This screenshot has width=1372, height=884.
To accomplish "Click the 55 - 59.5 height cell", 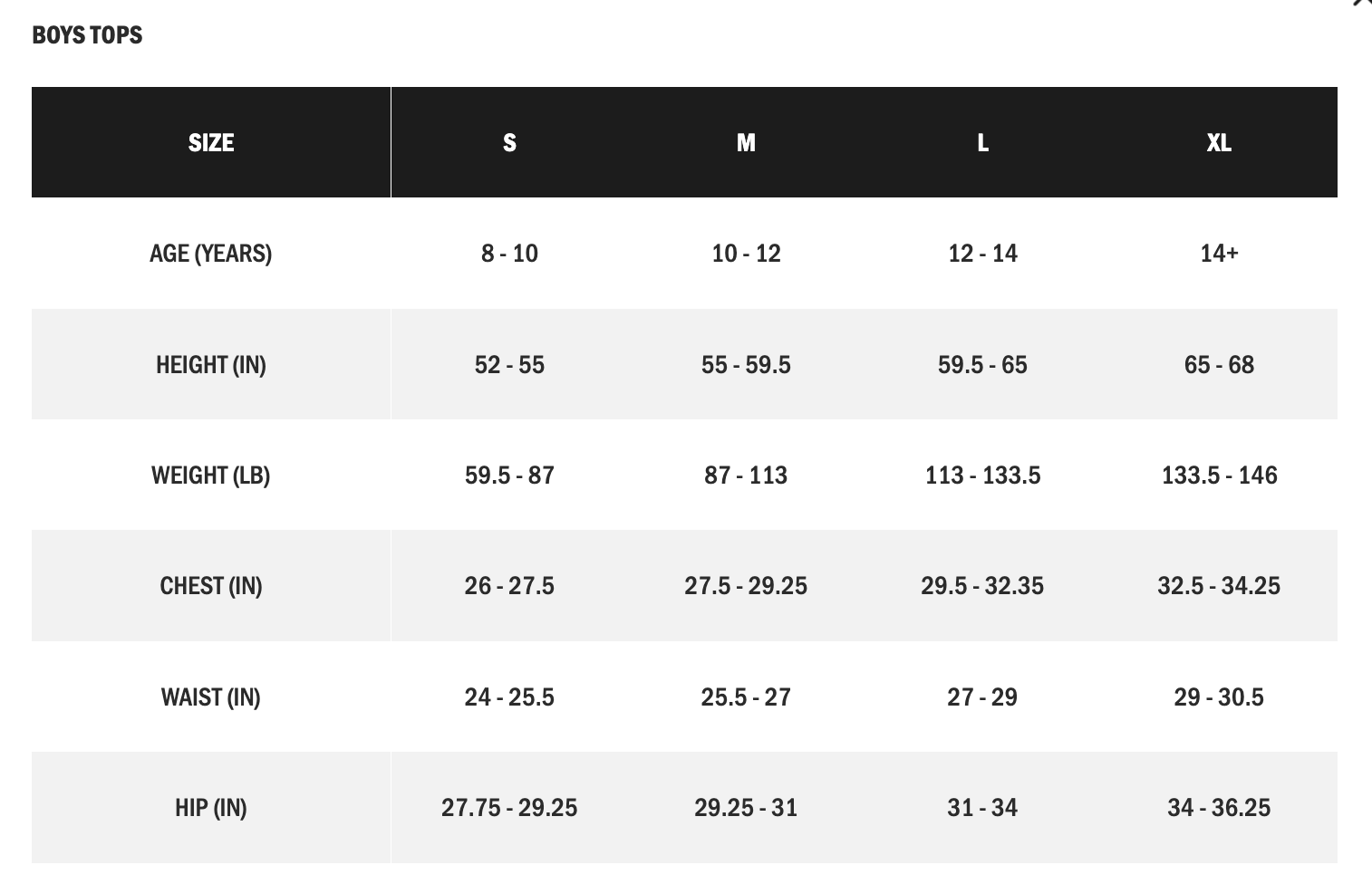I will click(746, 364).
